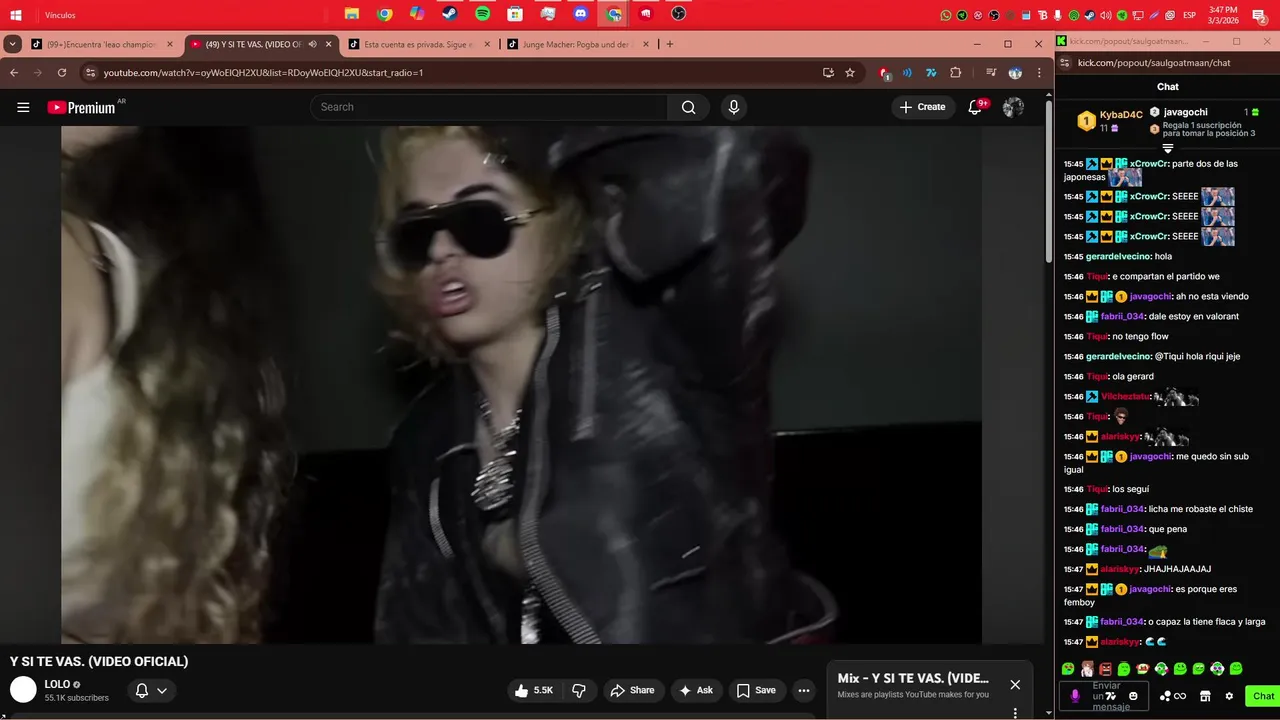This screenshot has width=1280, height=720.
Task: Click username fabrii_034 saying 'que pena'
Action: [x=1122, y=529]
